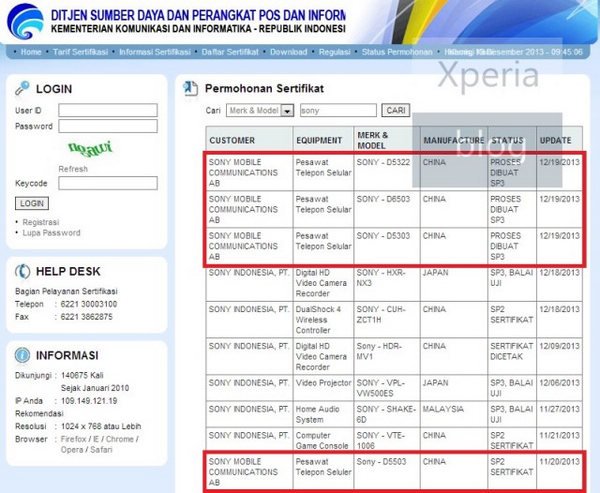Select the SONY - SHAKE-6D cell
The image size is (600, 493).
[x=386, y=415]
